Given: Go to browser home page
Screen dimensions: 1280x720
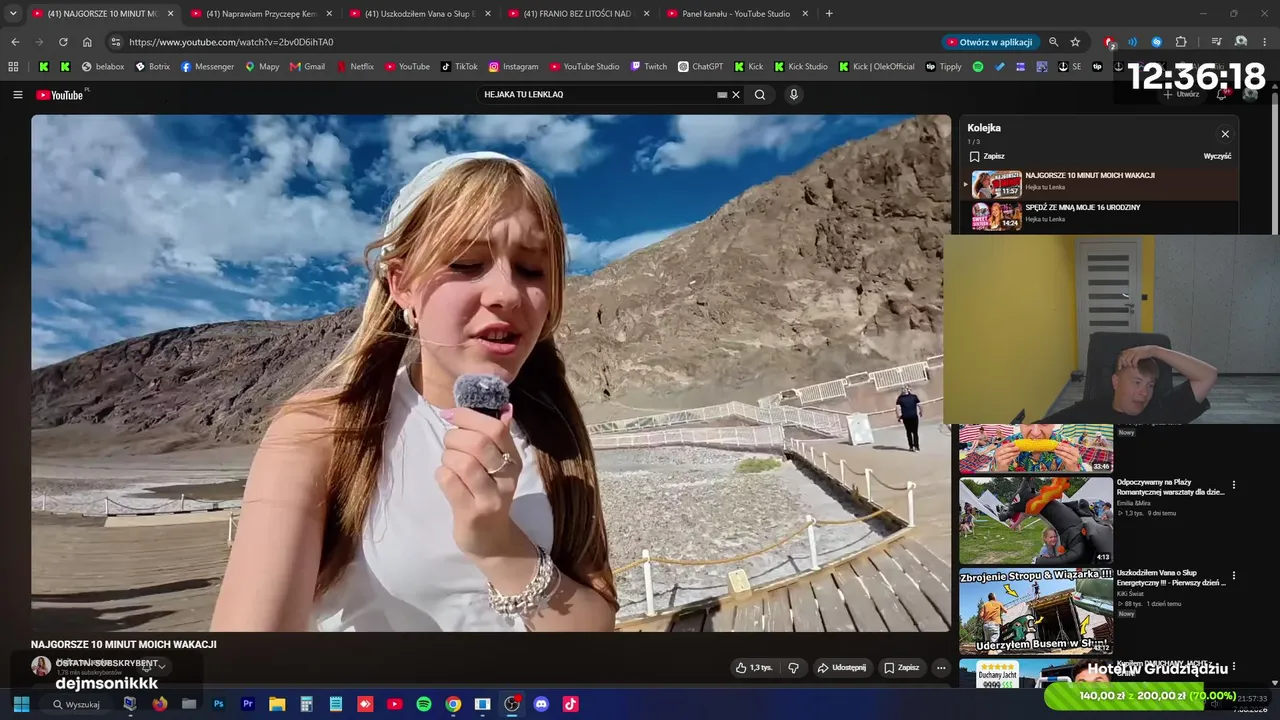Looking at the screenshot, I should pyautogui.click(x=87, y=42).
